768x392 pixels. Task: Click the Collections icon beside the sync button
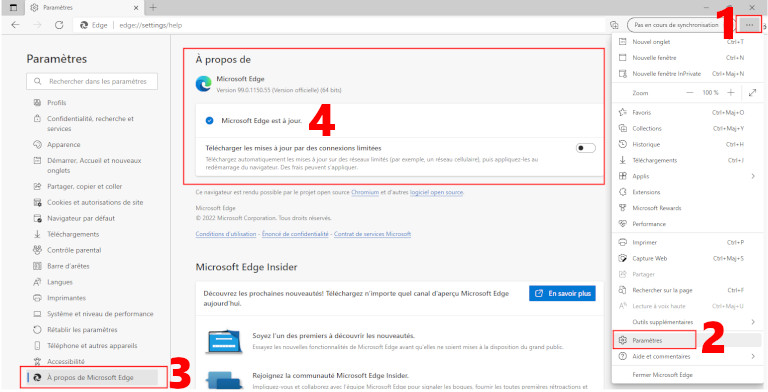pos(614,25)
